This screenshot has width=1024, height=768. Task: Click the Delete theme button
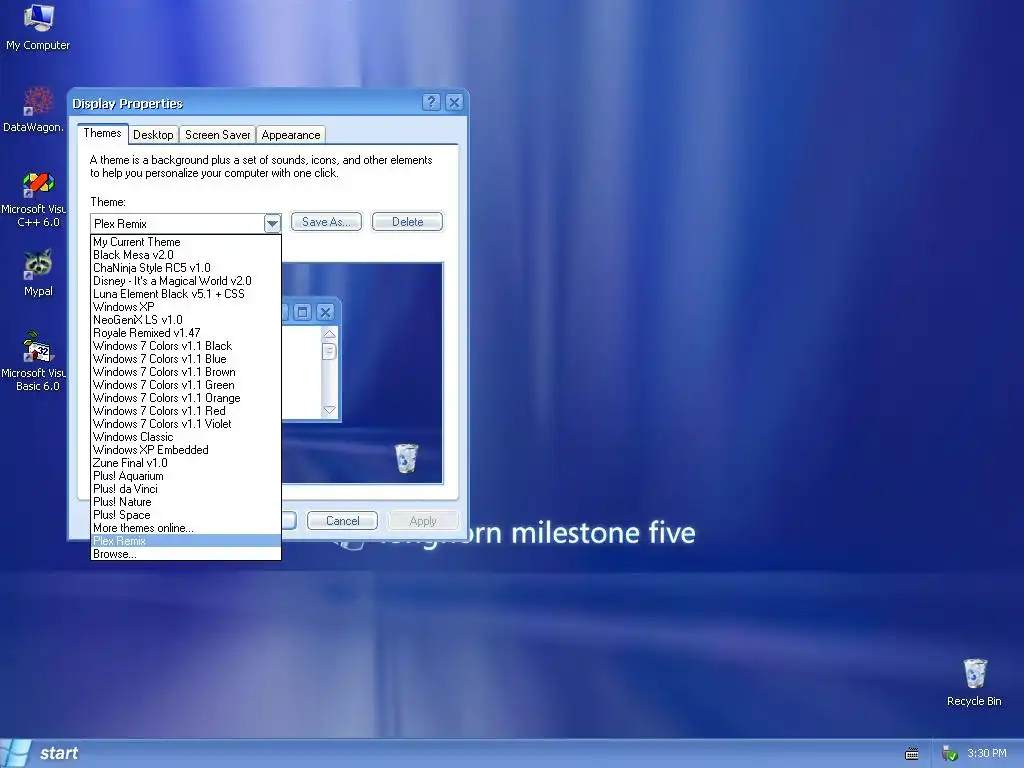[408, 222]
